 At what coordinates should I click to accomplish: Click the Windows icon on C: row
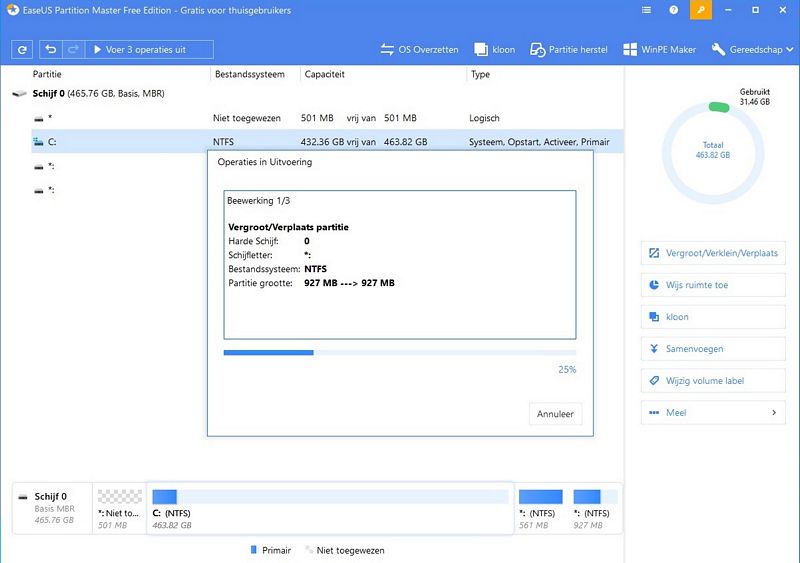click(x=38, y=142)
